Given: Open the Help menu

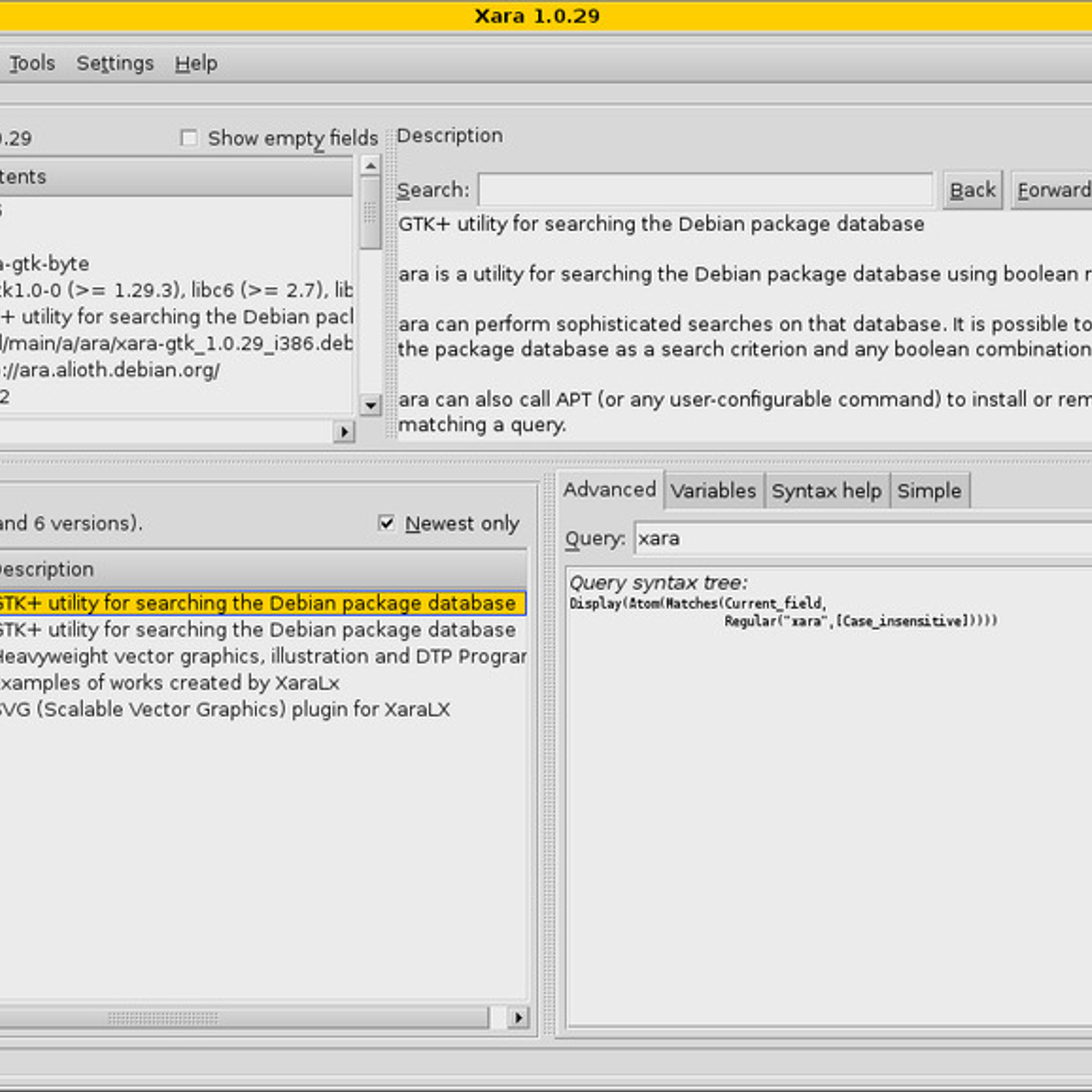Looking at the screenshot, I should (x=196, y=63).
